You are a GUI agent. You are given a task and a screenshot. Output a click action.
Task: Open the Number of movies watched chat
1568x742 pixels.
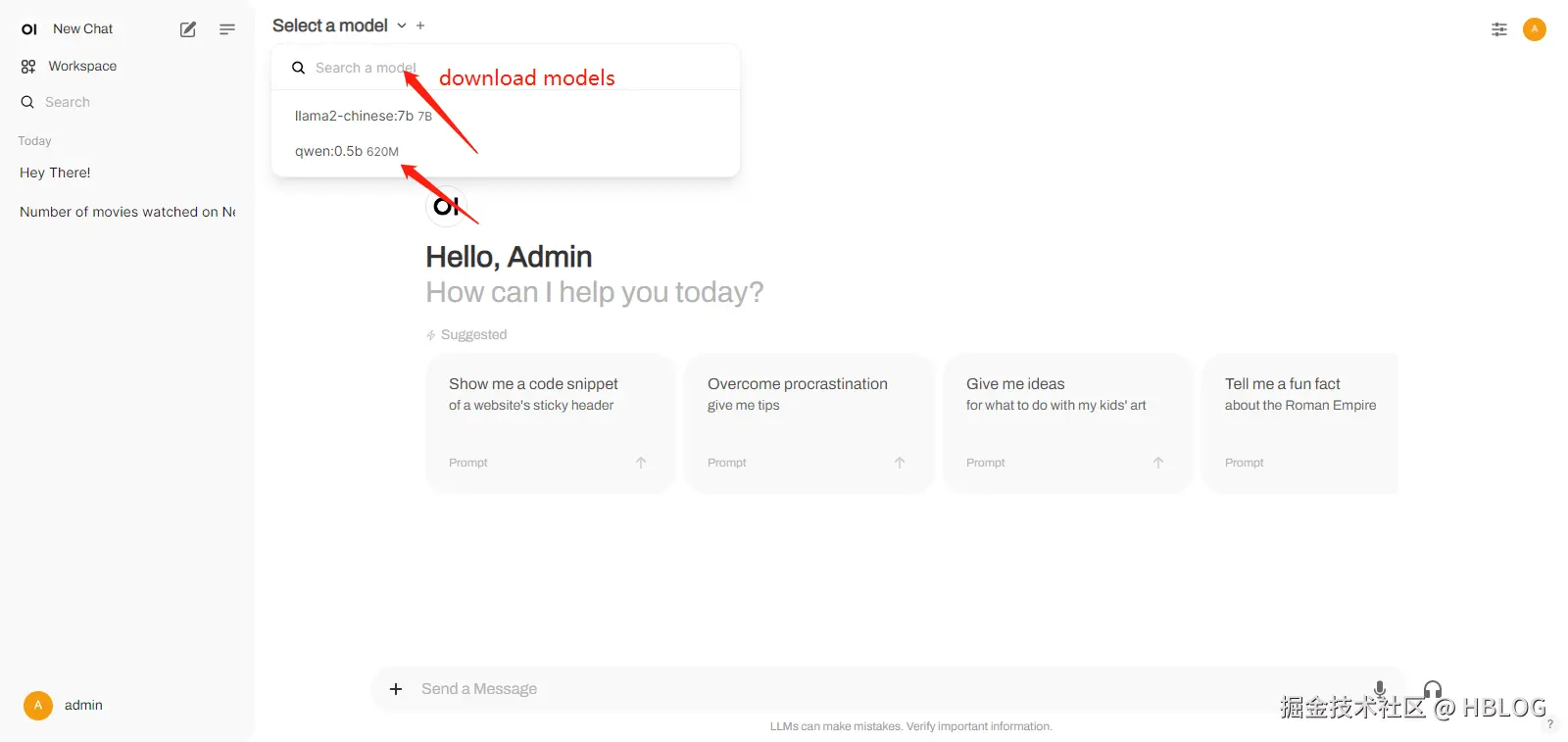click(x=127, y=212)
